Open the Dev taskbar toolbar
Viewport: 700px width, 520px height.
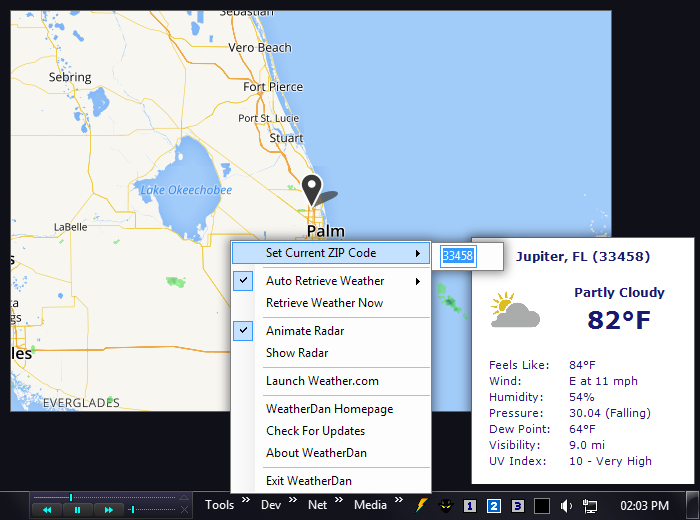[x=271, y=505]
